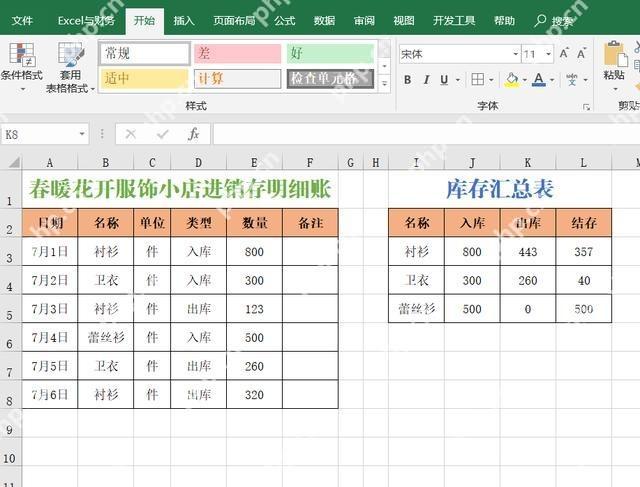640x487 pixels.
Task: Click the phonetic guide (文) icon
Action: point(572,80)
